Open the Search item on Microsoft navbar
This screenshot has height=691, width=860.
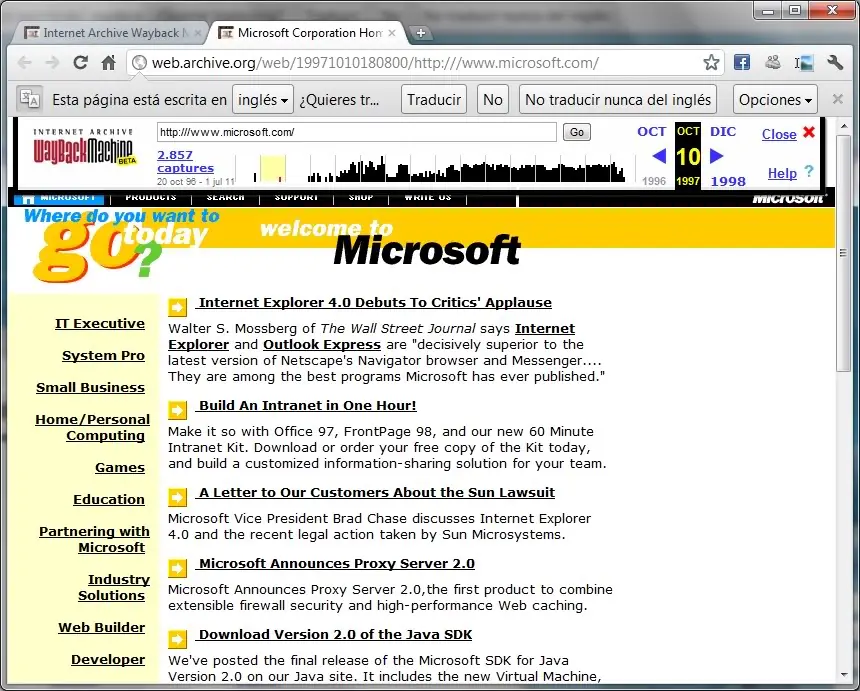(x=225, y=197)
